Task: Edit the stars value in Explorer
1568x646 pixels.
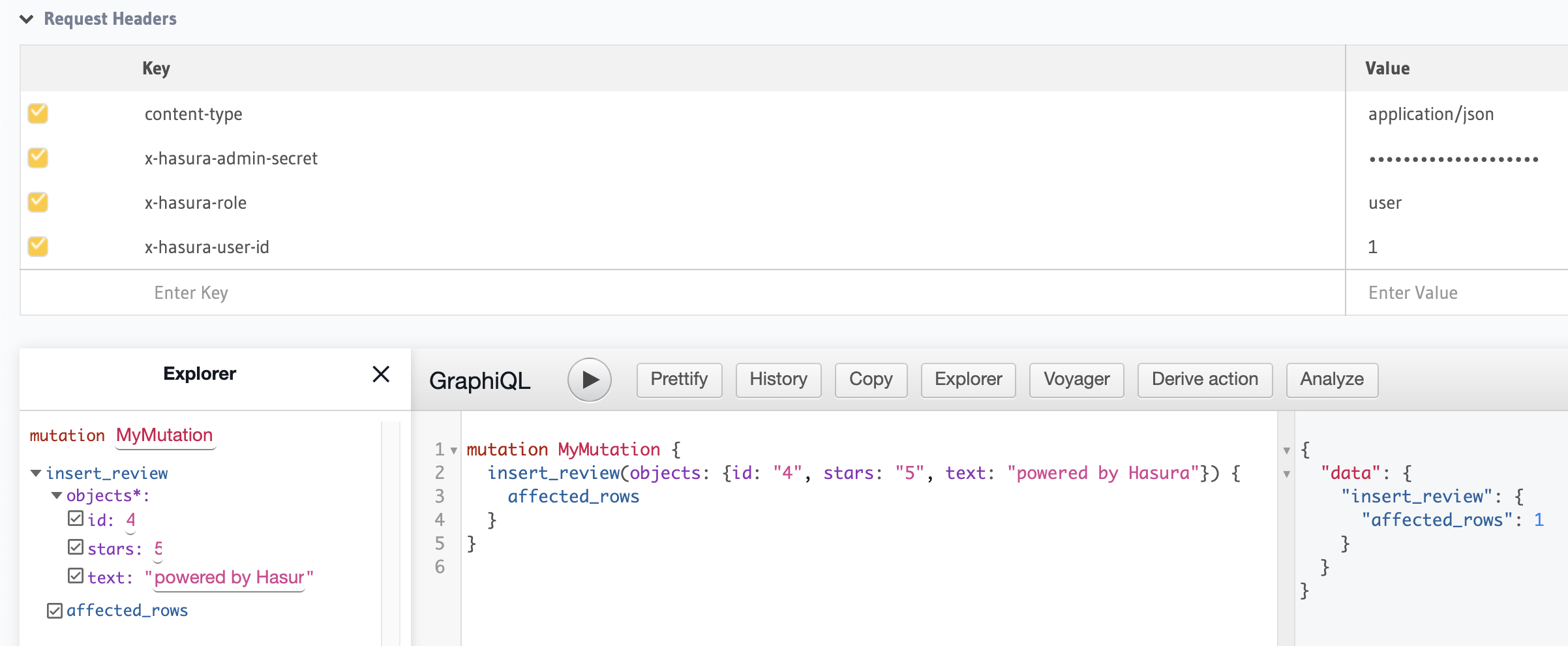Action: click(158, 549)
